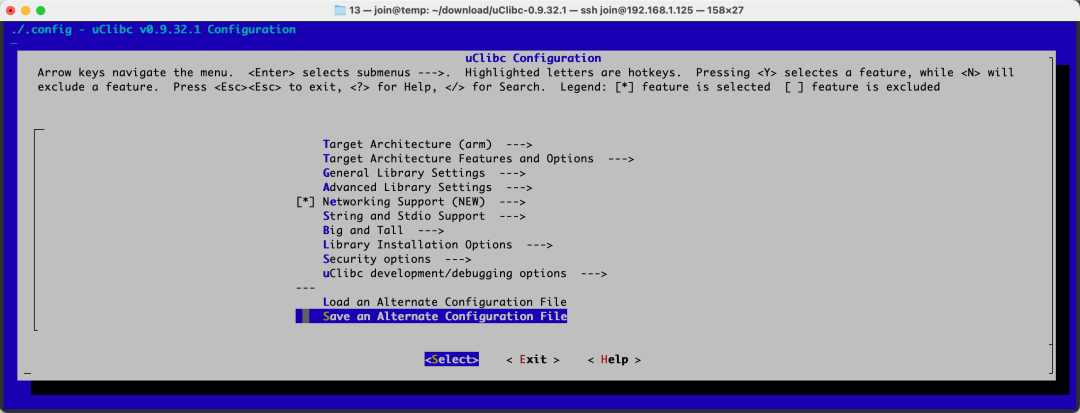
Task: Click the <Select> button
Action: 451,360
